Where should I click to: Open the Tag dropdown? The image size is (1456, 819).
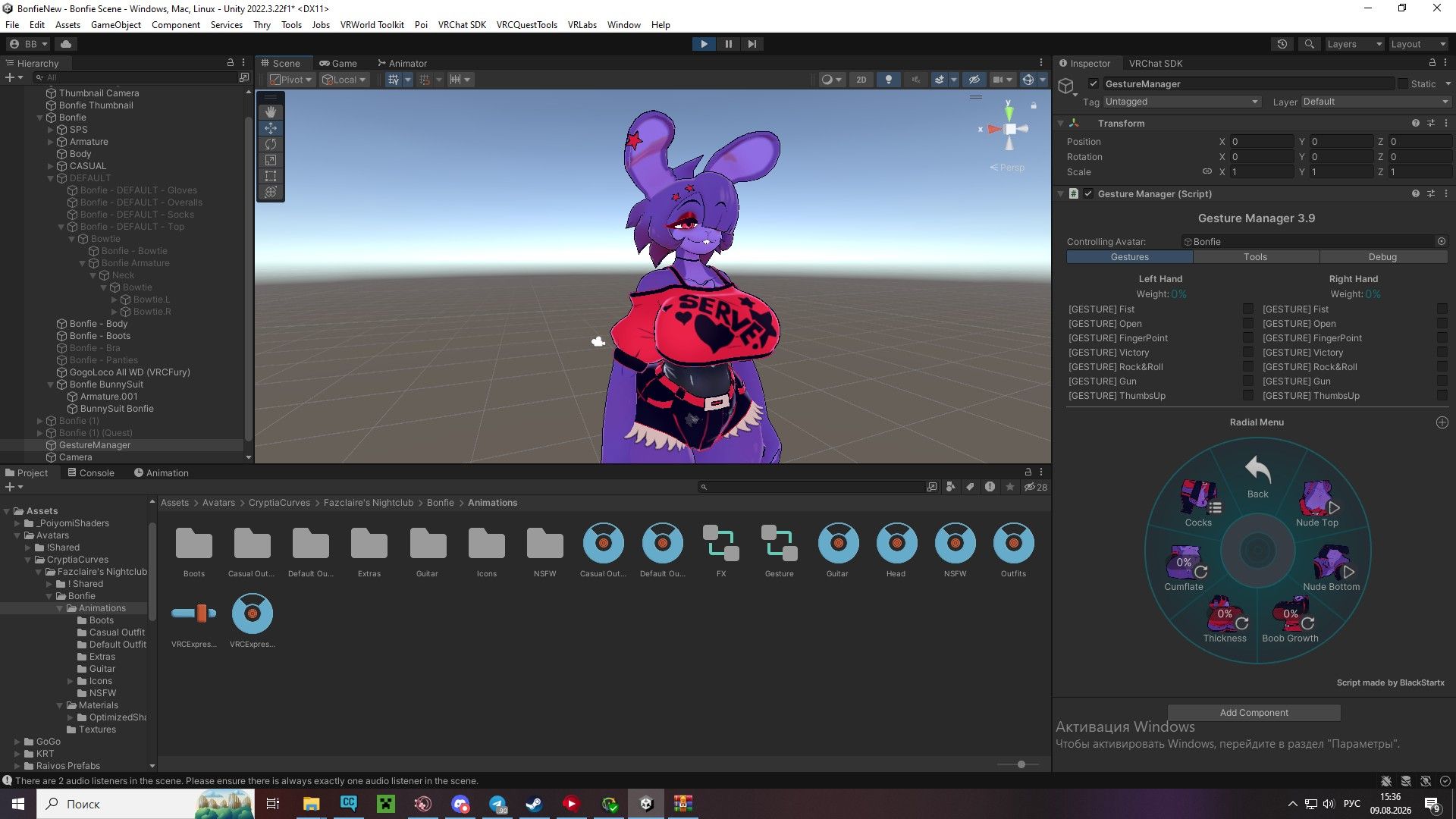point(1182,102)
